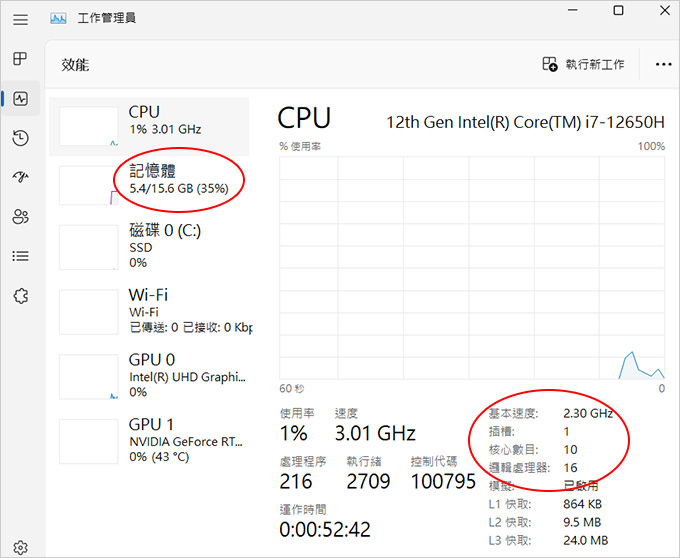The image size is (680, 558).
Task: Open the Users page icon
Action: (x=20, y=216)
